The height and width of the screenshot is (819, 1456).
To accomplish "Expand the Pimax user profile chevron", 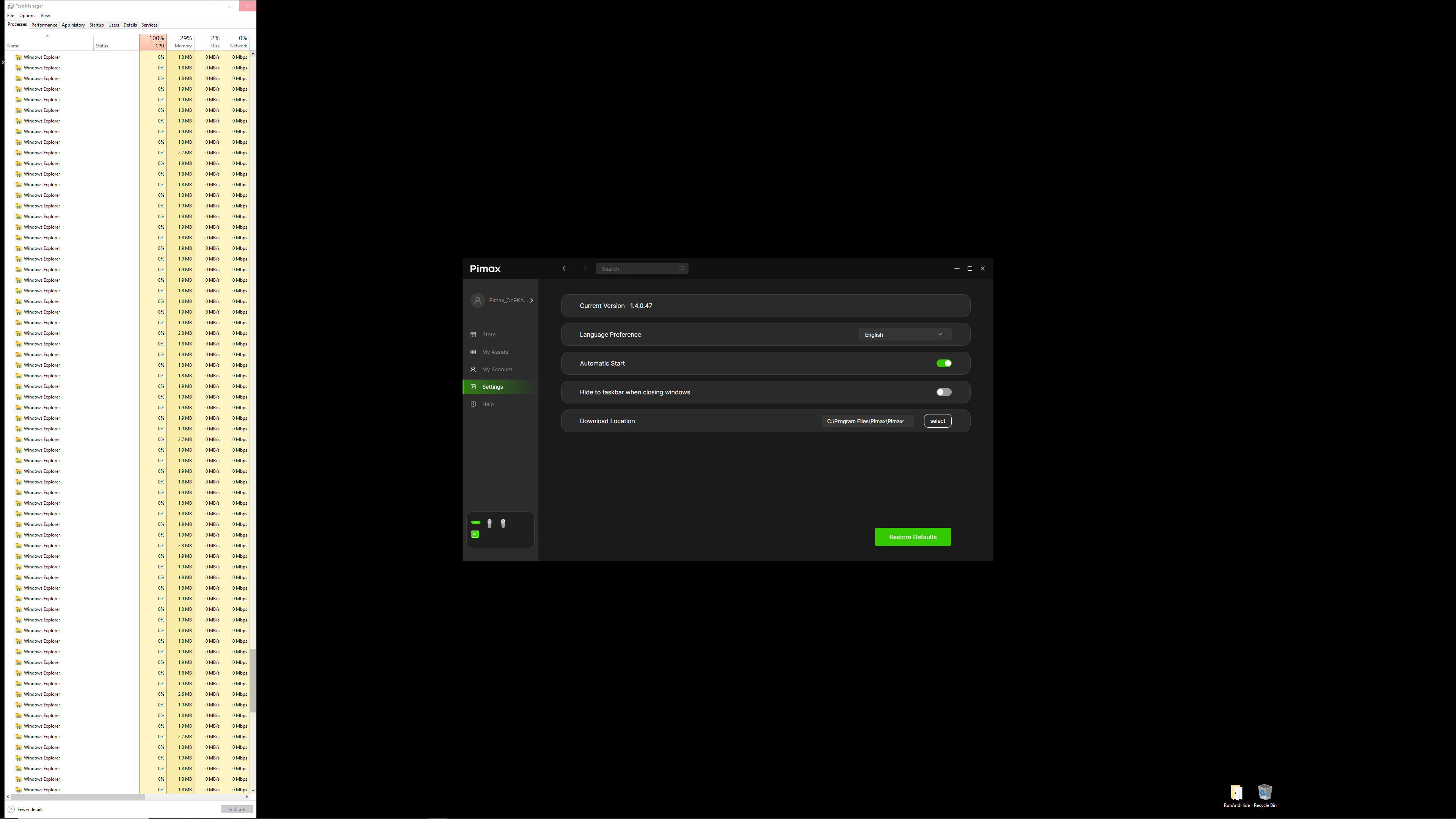I will click(x=531, y=300).
